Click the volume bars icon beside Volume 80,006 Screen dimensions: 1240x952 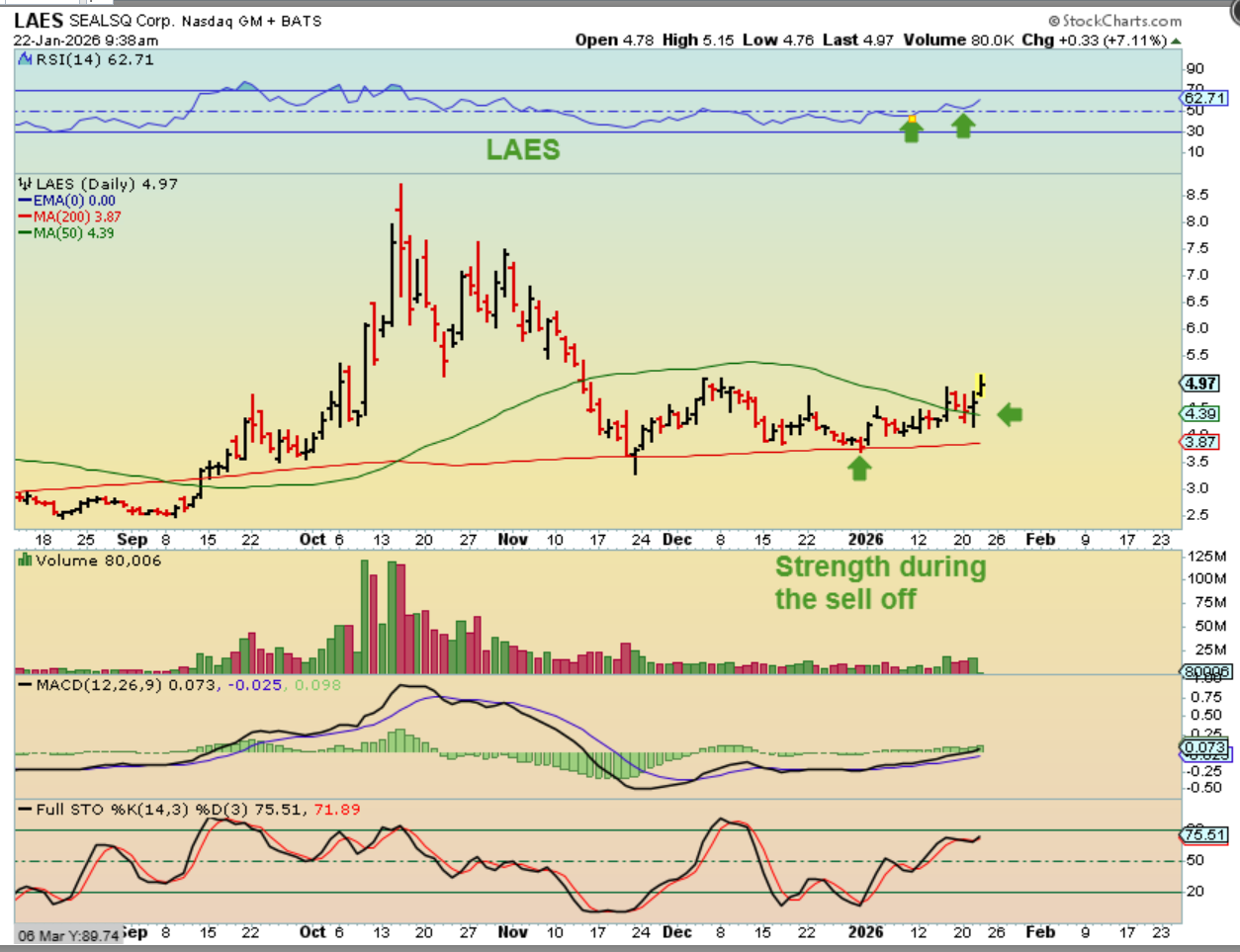(25, 561)
